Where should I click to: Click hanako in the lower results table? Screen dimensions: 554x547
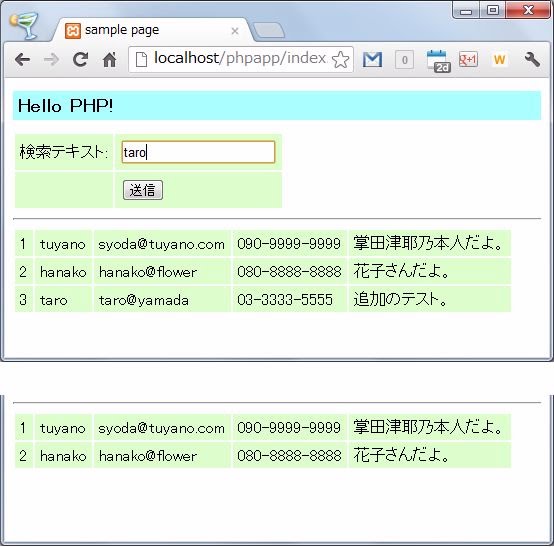(63, 456)
